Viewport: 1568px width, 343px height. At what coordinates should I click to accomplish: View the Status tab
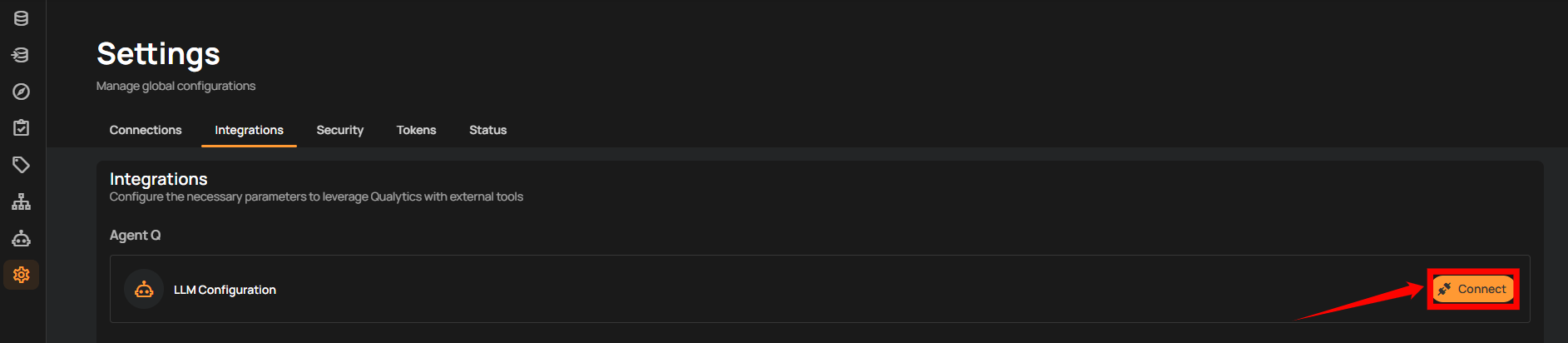click(x=487, y=130)
